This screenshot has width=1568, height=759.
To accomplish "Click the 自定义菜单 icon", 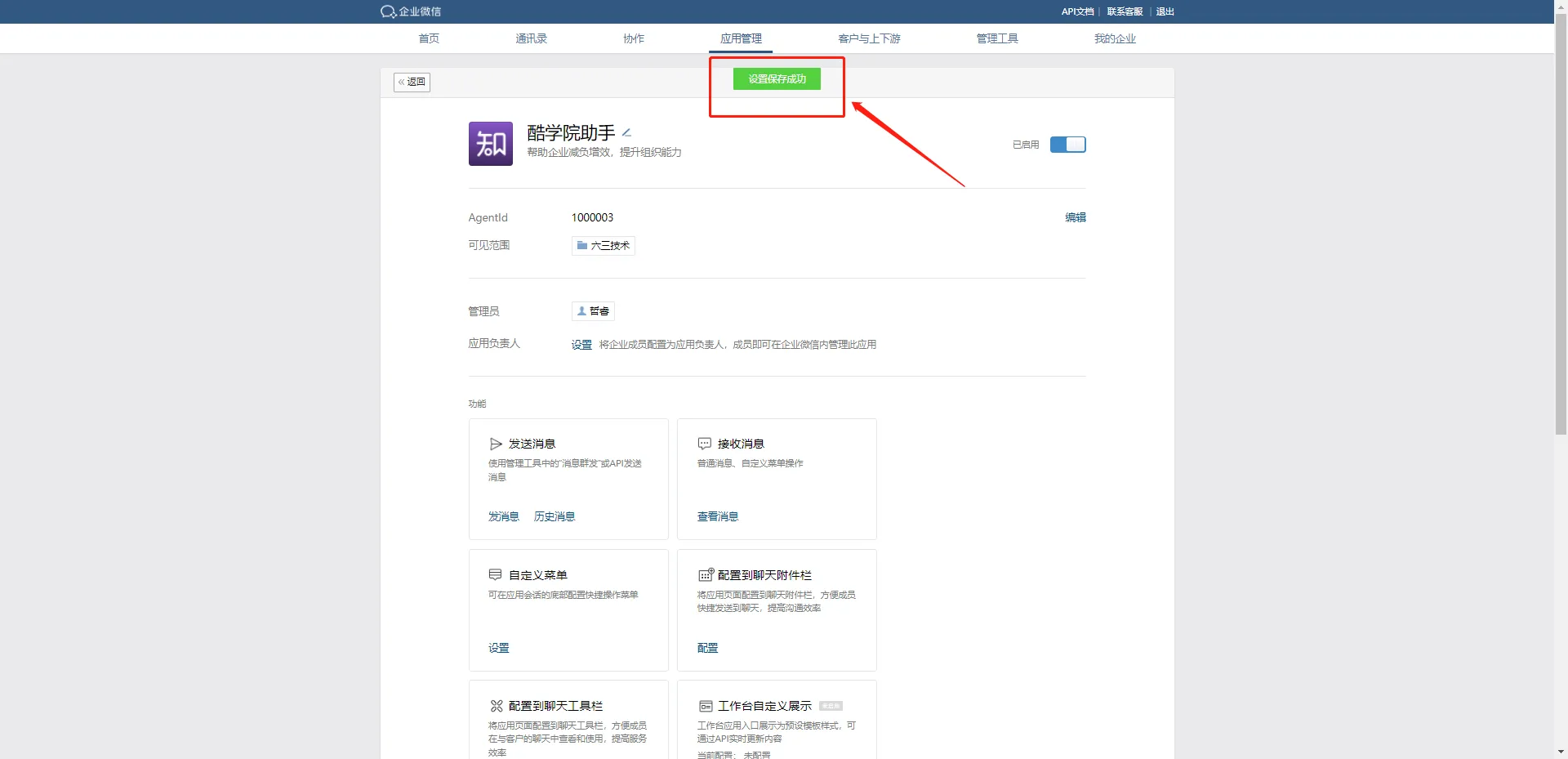I will click(x=495, y=574).
